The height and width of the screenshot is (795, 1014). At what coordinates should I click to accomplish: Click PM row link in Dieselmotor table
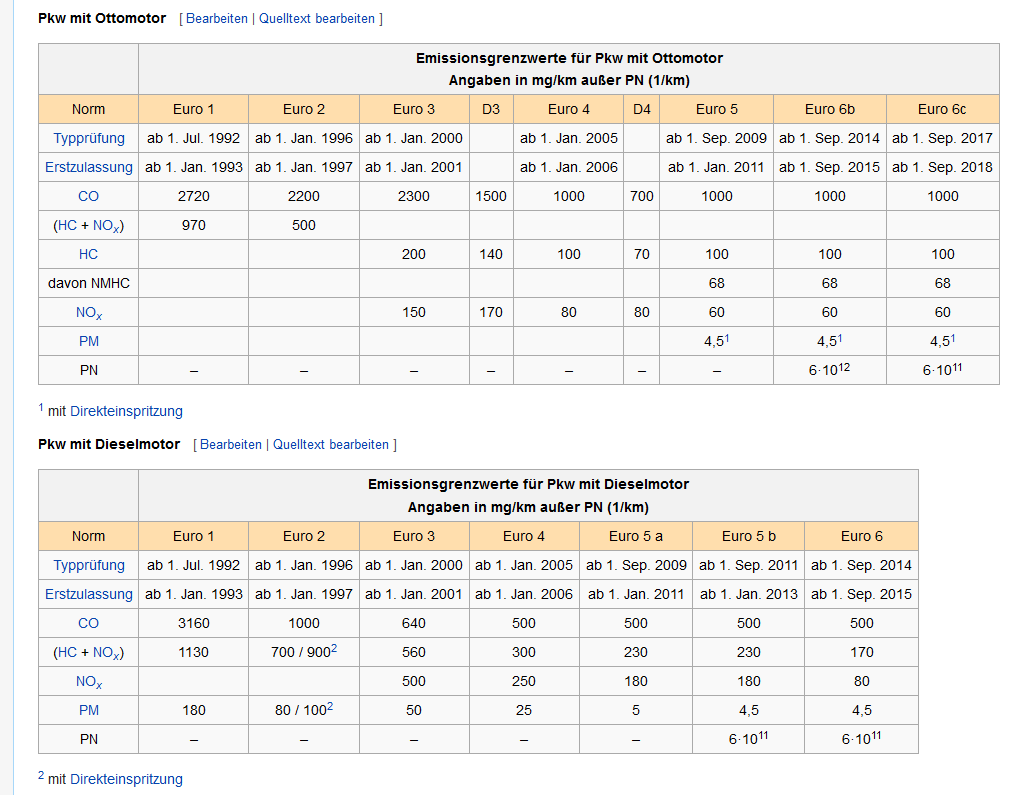coord(89,710)
